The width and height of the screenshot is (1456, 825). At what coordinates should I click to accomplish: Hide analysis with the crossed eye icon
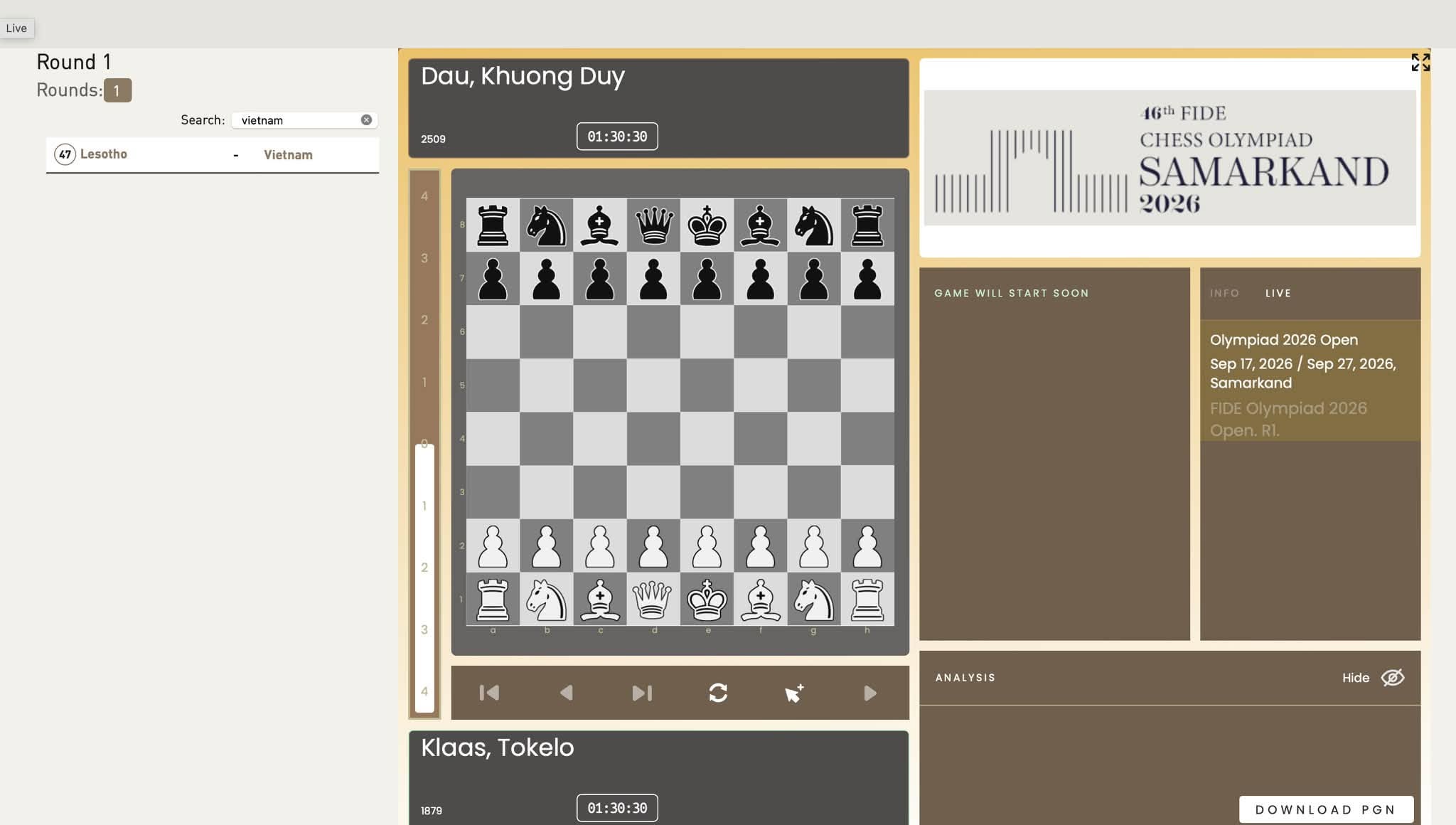[1392, 677]
